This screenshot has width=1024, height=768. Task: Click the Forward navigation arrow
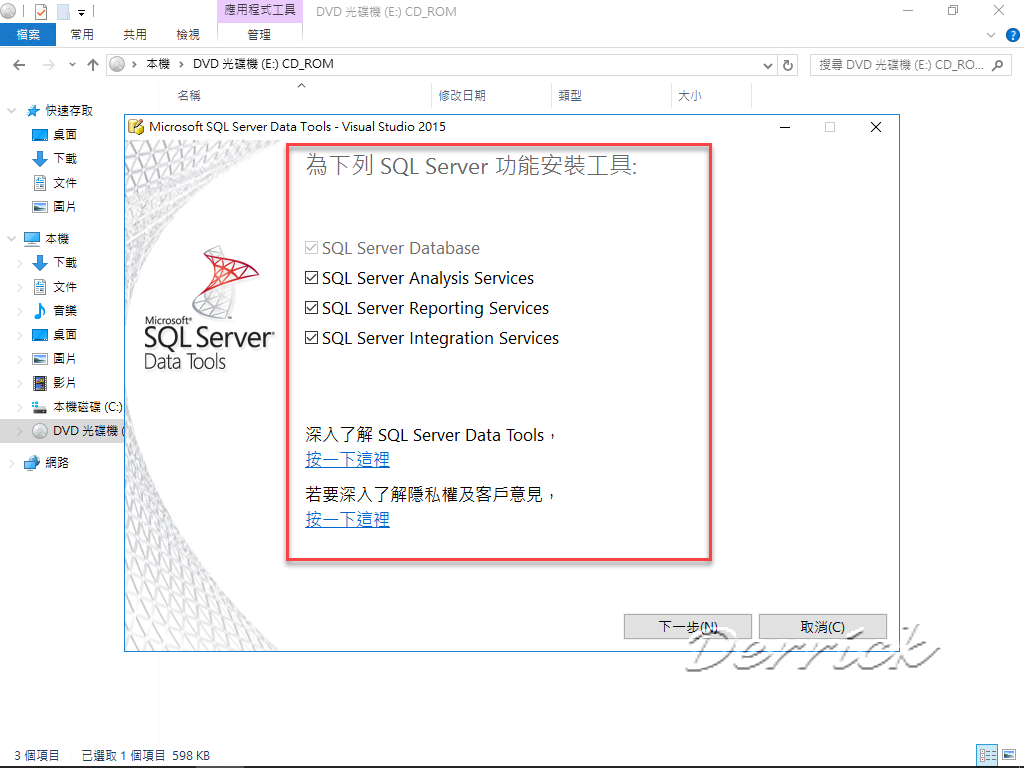[x=46, y=63]
